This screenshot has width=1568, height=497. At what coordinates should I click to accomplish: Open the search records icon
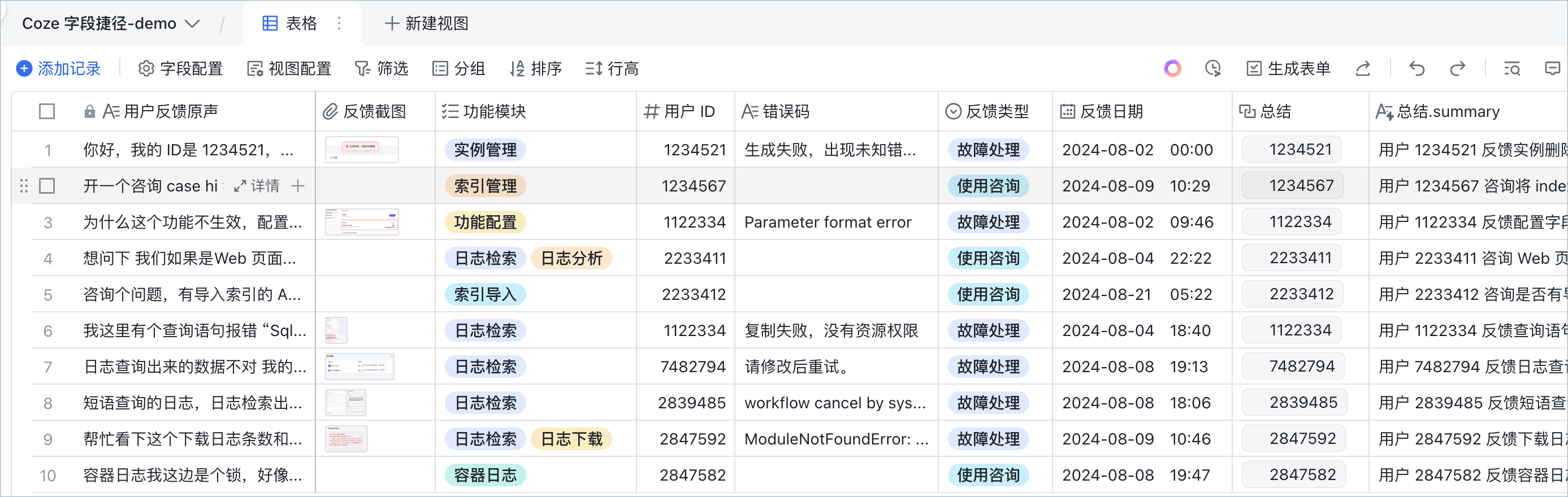click(x=1512, y=69)
